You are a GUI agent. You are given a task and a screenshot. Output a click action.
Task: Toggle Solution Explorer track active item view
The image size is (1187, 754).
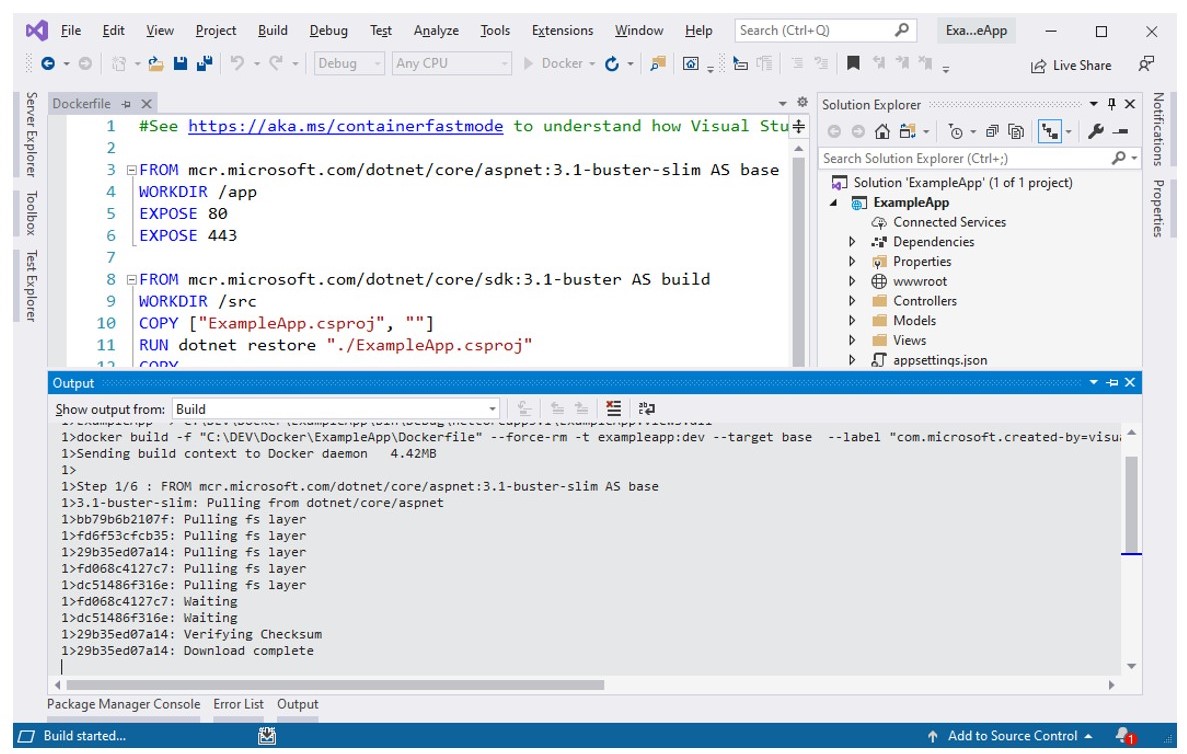pos(1049,132)
